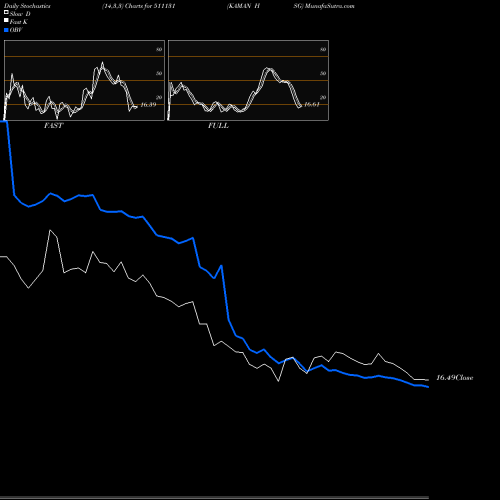Click the 20 level label in FULL chart
Image resolution: width=500 pixels, height=500 pixels.
tap(323, 98)
